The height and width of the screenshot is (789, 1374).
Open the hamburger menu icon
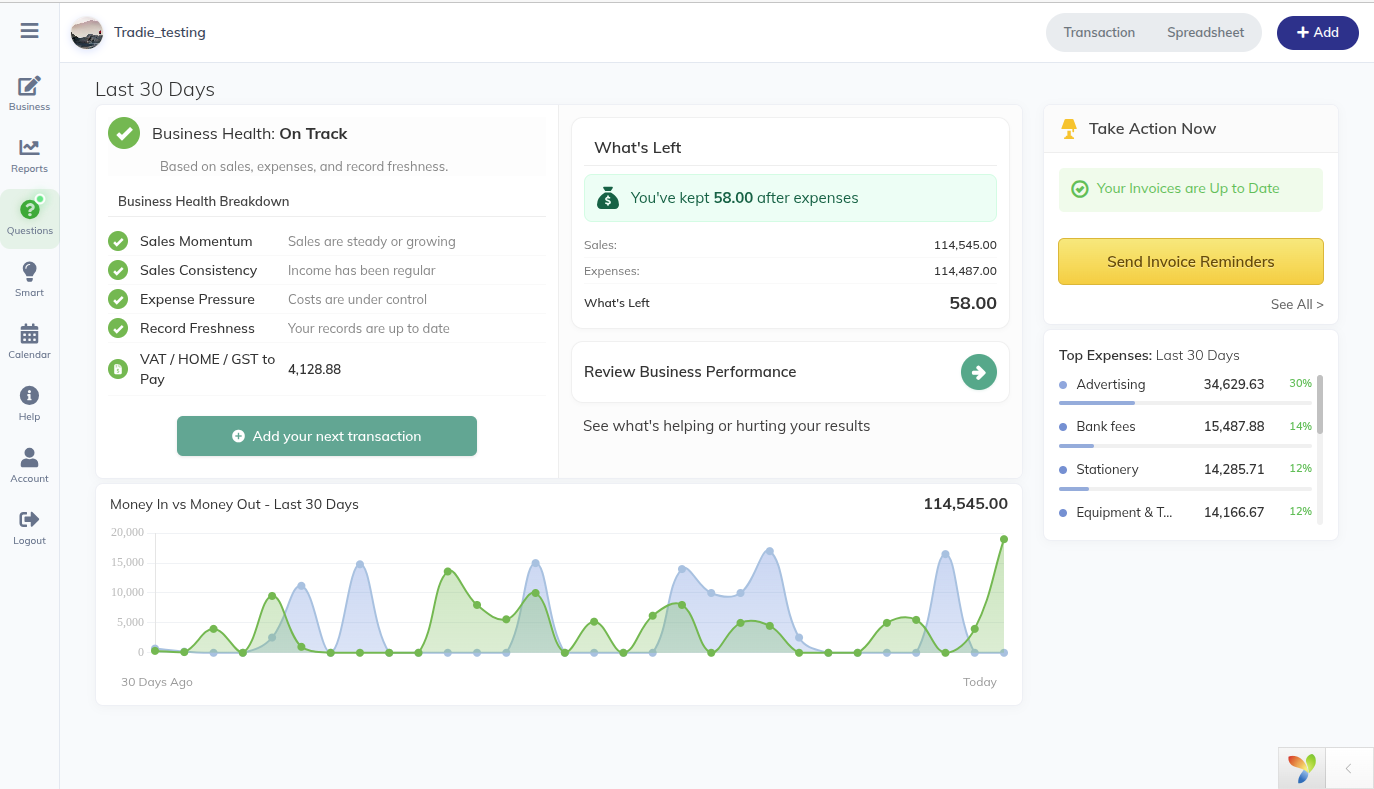pos(29,31)
